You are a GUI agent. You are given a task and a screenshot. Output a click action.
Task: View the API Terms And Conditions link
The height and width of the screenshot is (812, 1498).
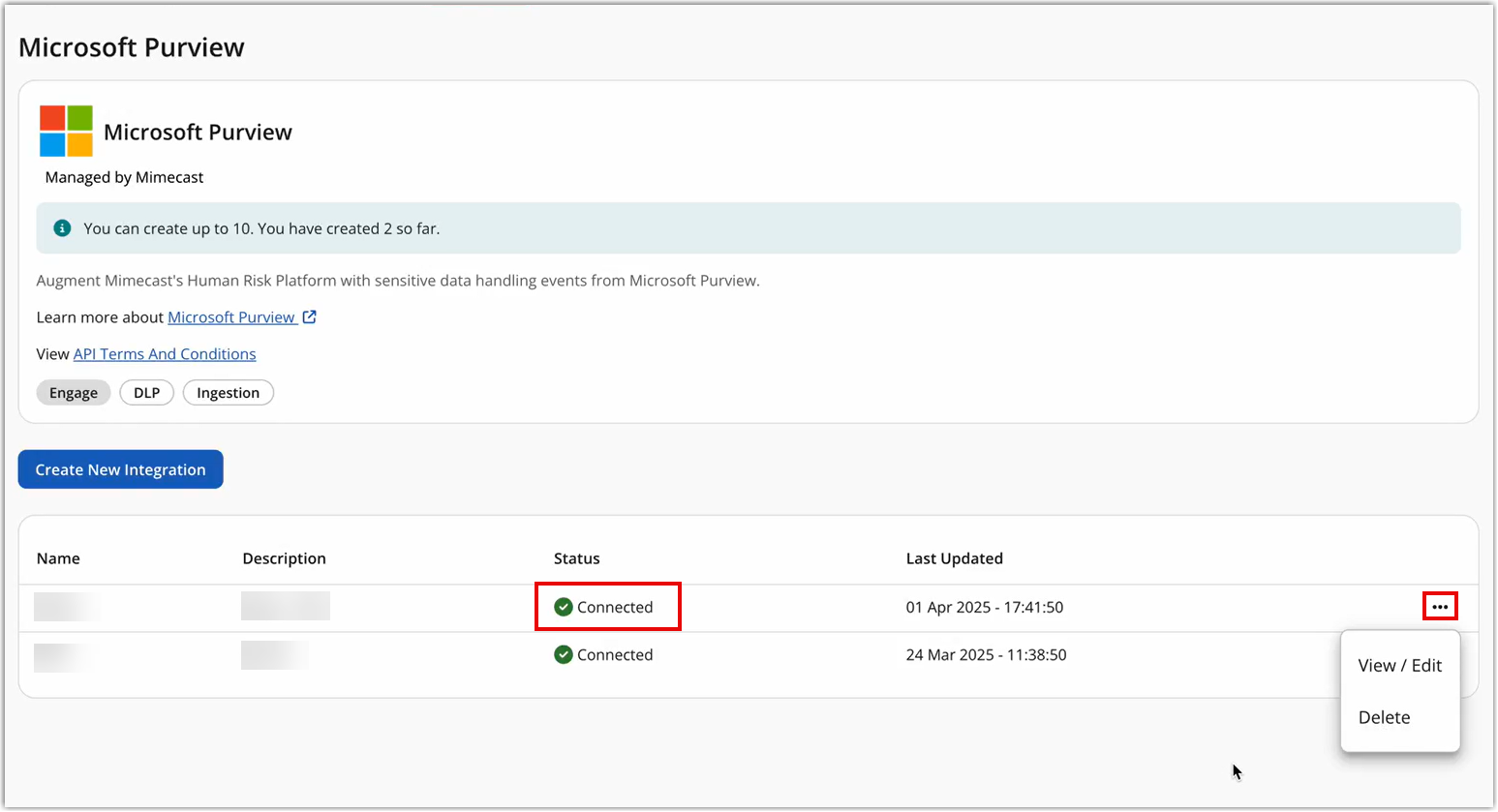(164, 353)
